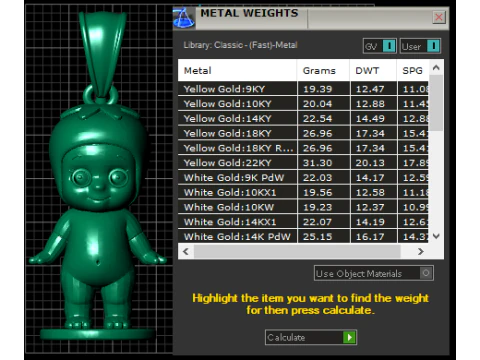Click the 22.03 grams value

317,177
